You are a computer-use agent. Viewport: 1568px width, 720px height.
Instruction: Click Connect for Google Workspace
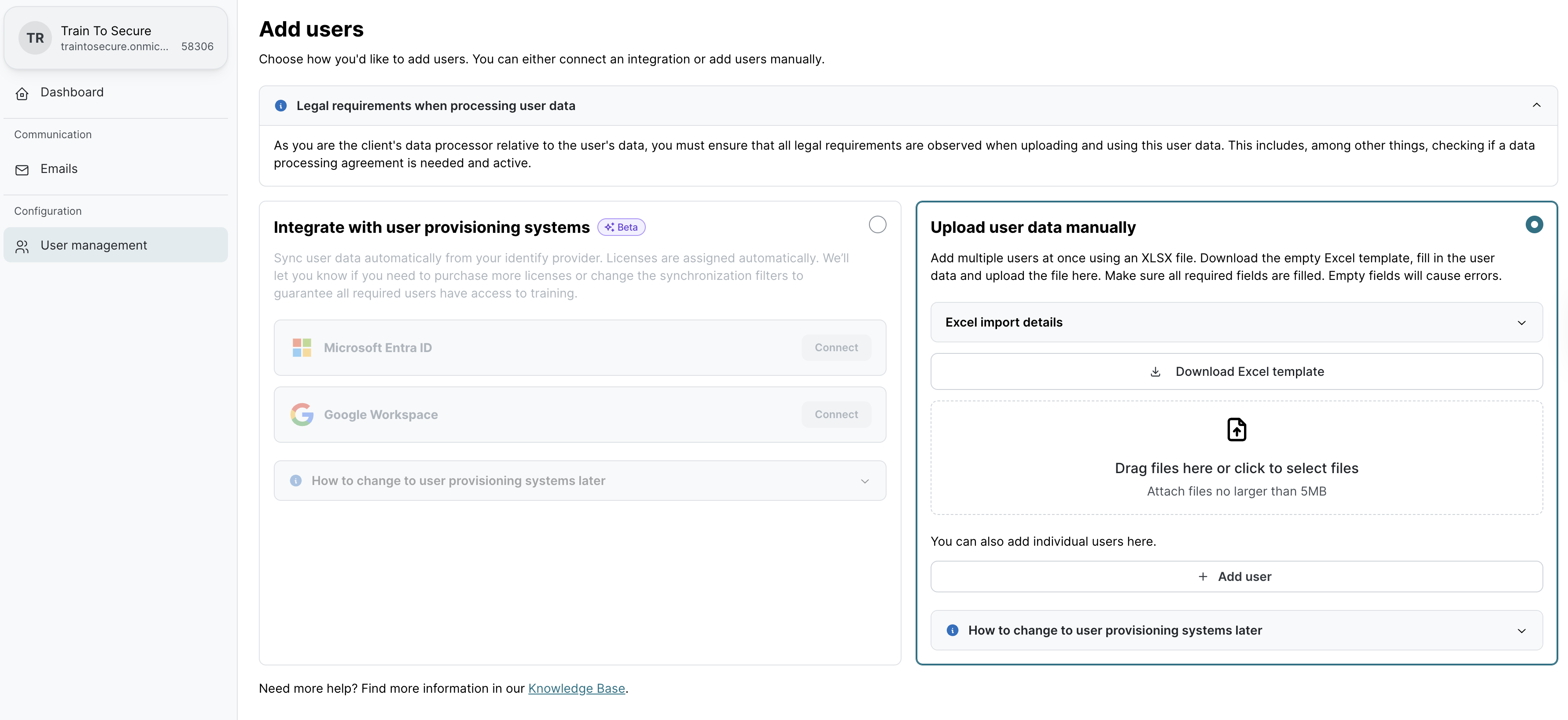tap(836, 415)
